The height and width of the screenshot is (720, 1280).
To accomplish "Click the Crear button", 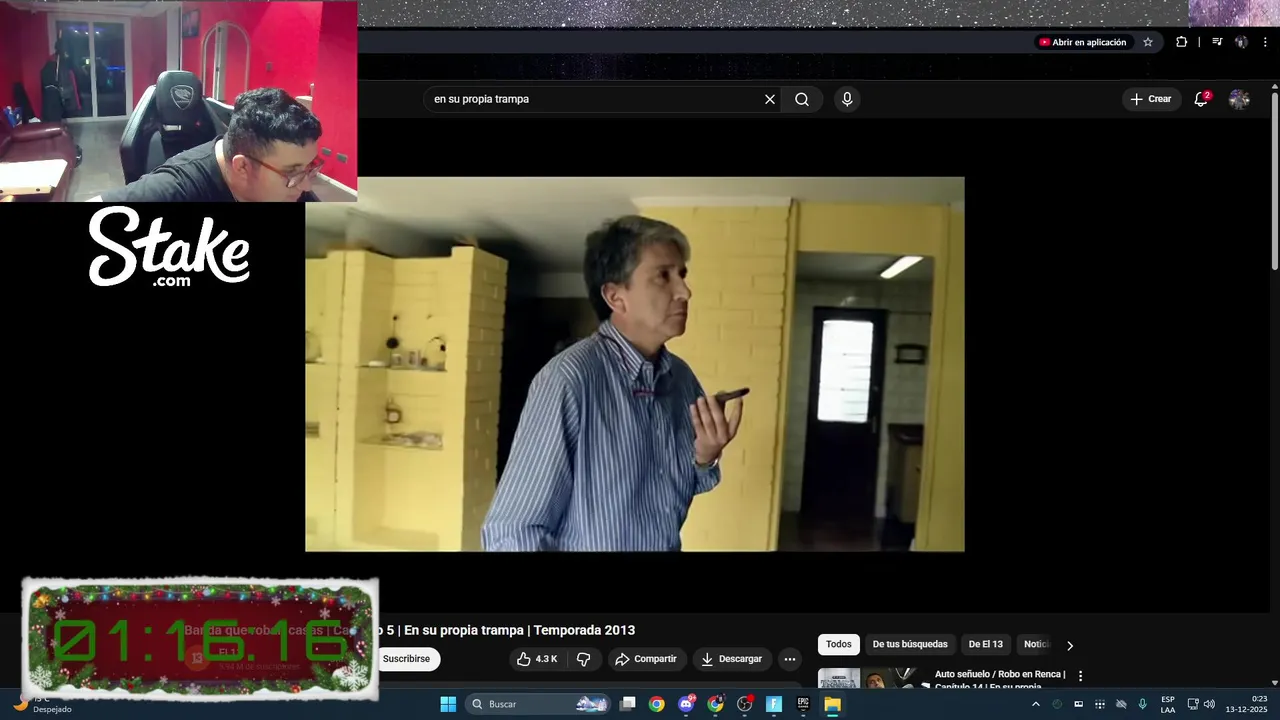I will (1150, 99).
